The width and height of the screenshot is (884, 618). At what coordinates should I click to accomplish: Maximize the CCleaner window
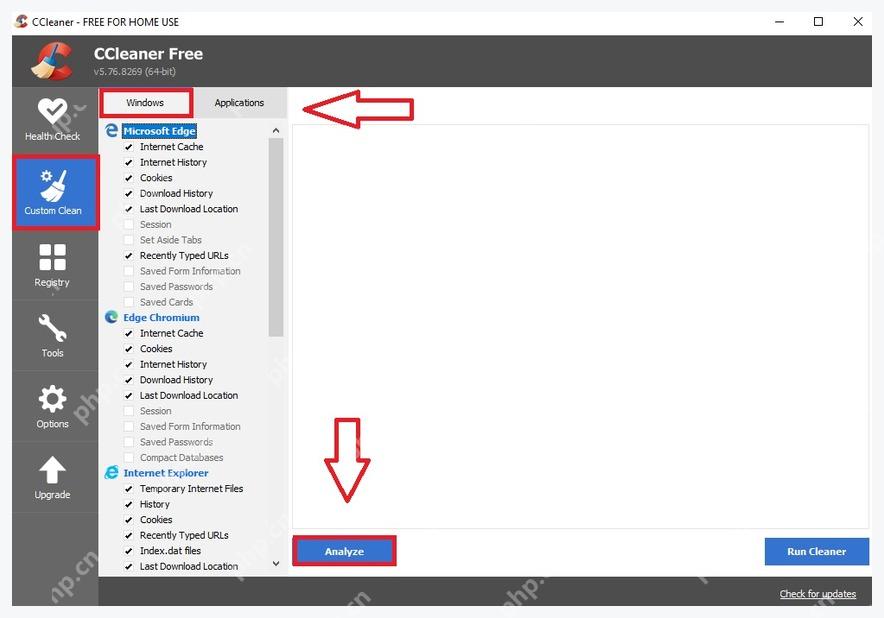[819, 22]
